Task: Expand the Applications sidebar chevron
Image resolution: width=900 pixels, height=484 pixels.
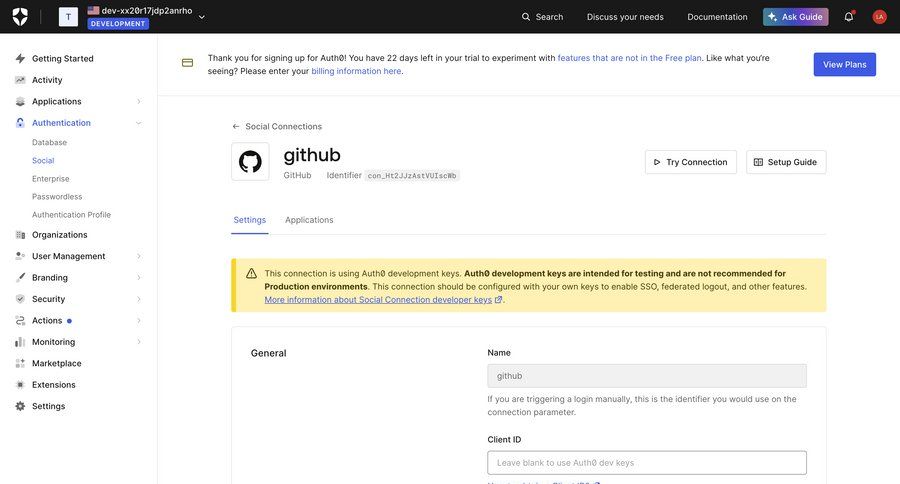Action: [138, 102]
